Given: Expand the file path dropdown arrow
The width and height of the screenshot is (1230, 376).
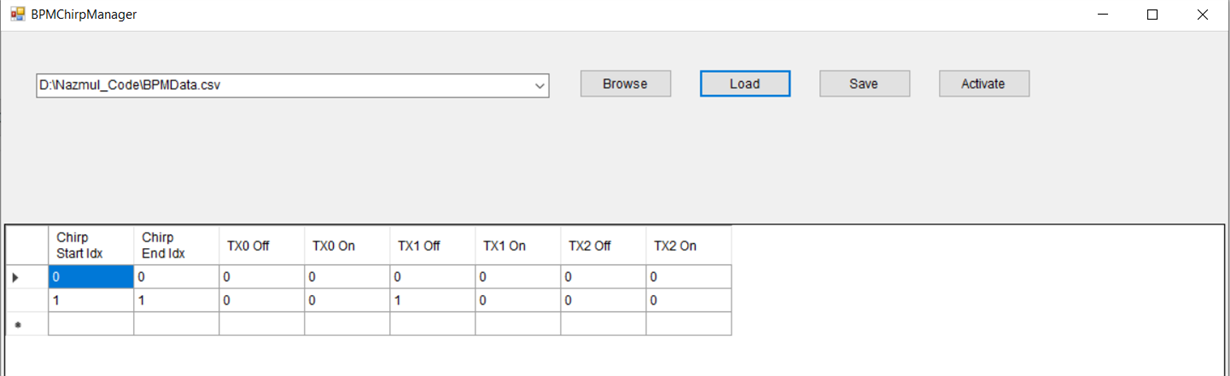Looking at the screenshot, I should point(540,86).
